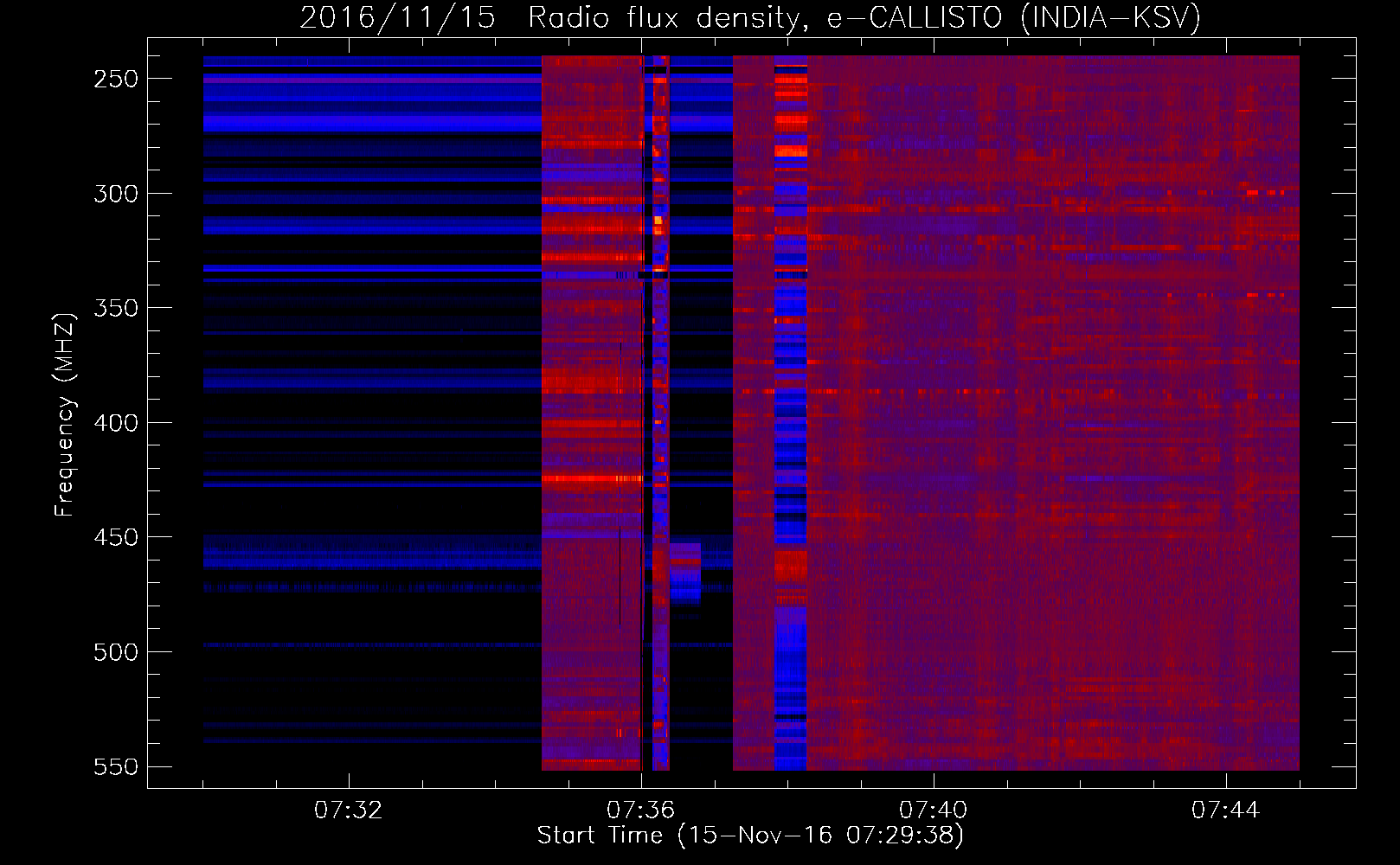Click the 'Start Time (15-Nov-16 07:29:38)' label
The width and height of the screenshot is (1400, 865).
coord(750,836)
